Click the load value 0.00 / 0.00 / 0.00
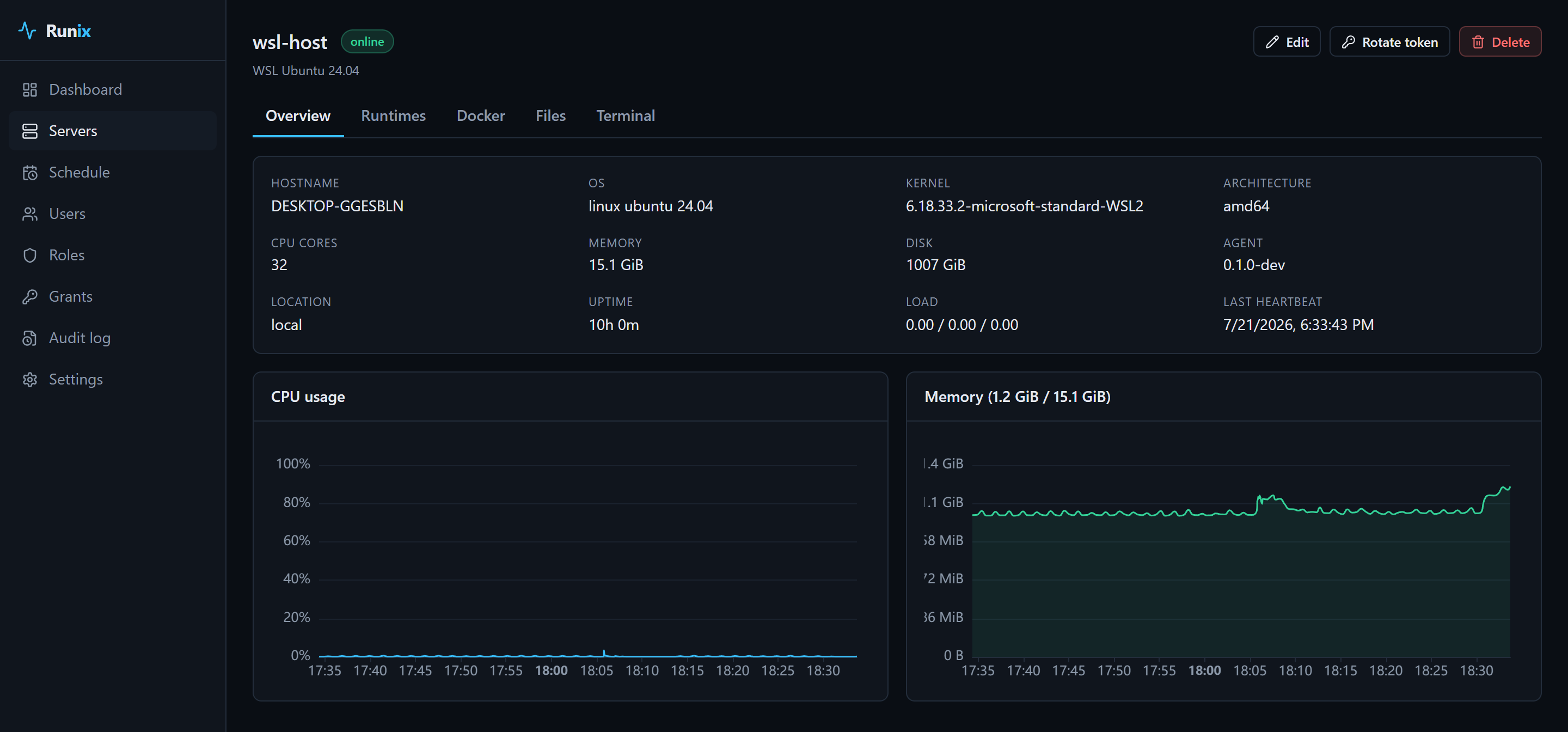Viewport: 1568px width, 732px height. (x=961, y=325)
